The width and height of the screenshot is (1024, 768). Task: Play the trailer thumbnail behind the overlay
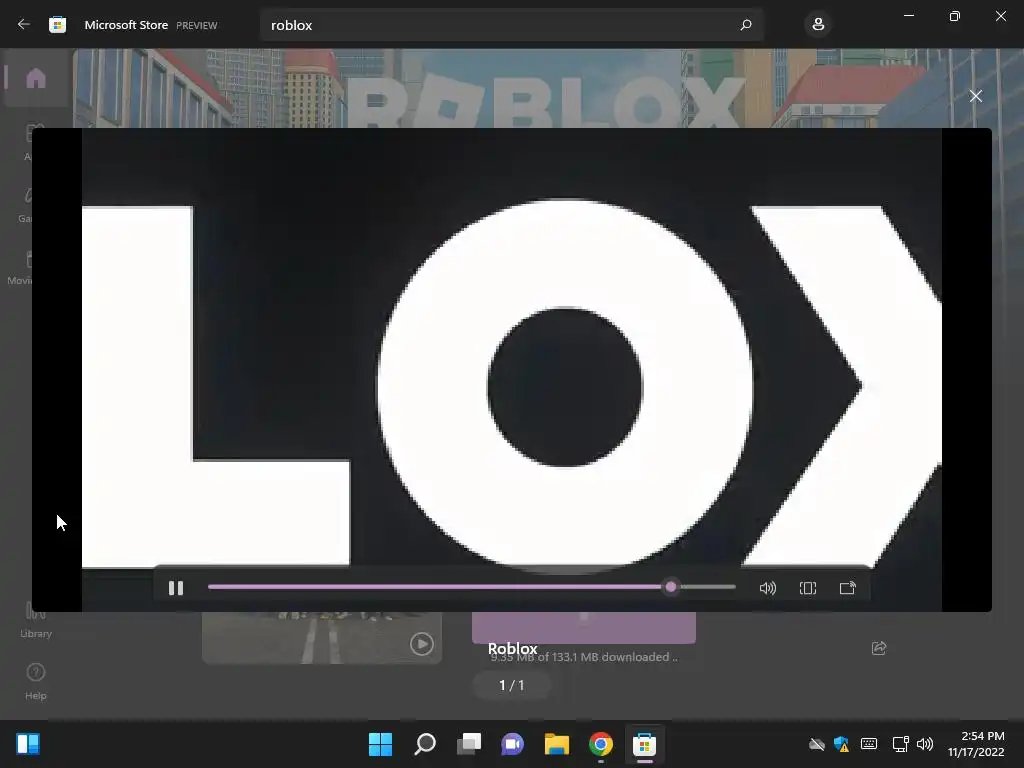pyautogui.click(x=422, y=644)
